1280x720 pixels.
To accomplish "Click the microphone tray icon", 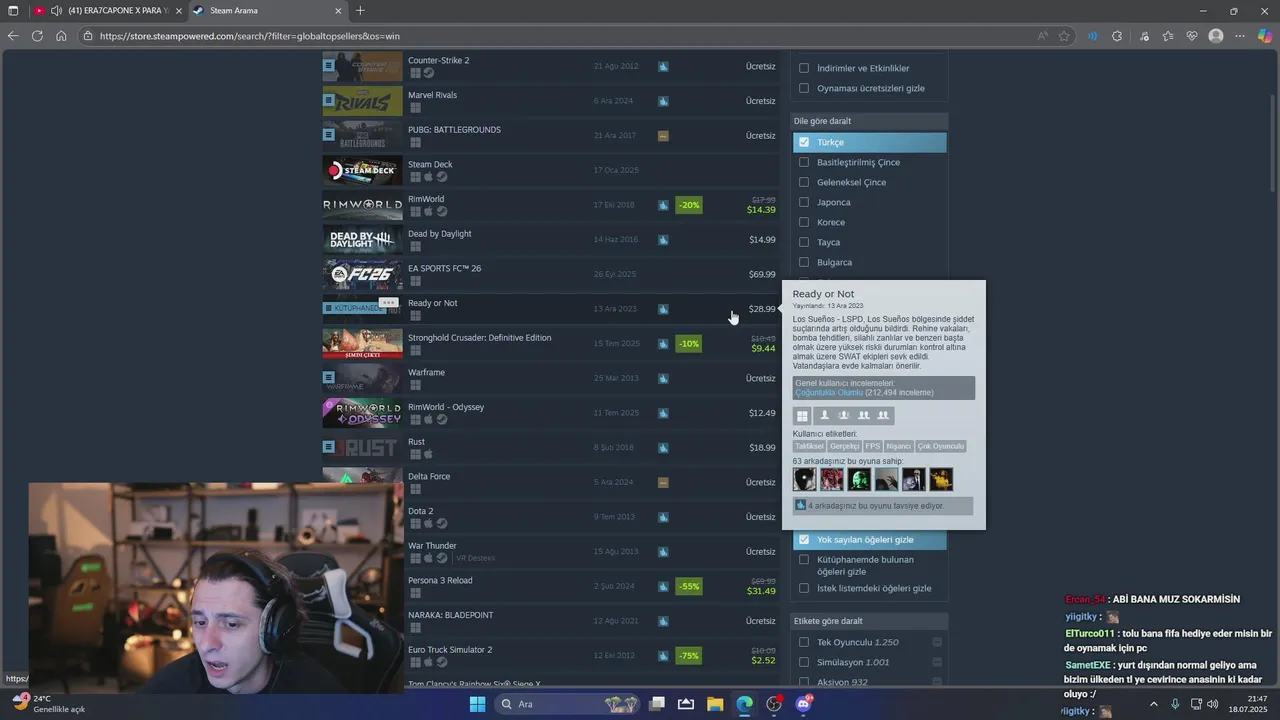I will point(1175,704).
